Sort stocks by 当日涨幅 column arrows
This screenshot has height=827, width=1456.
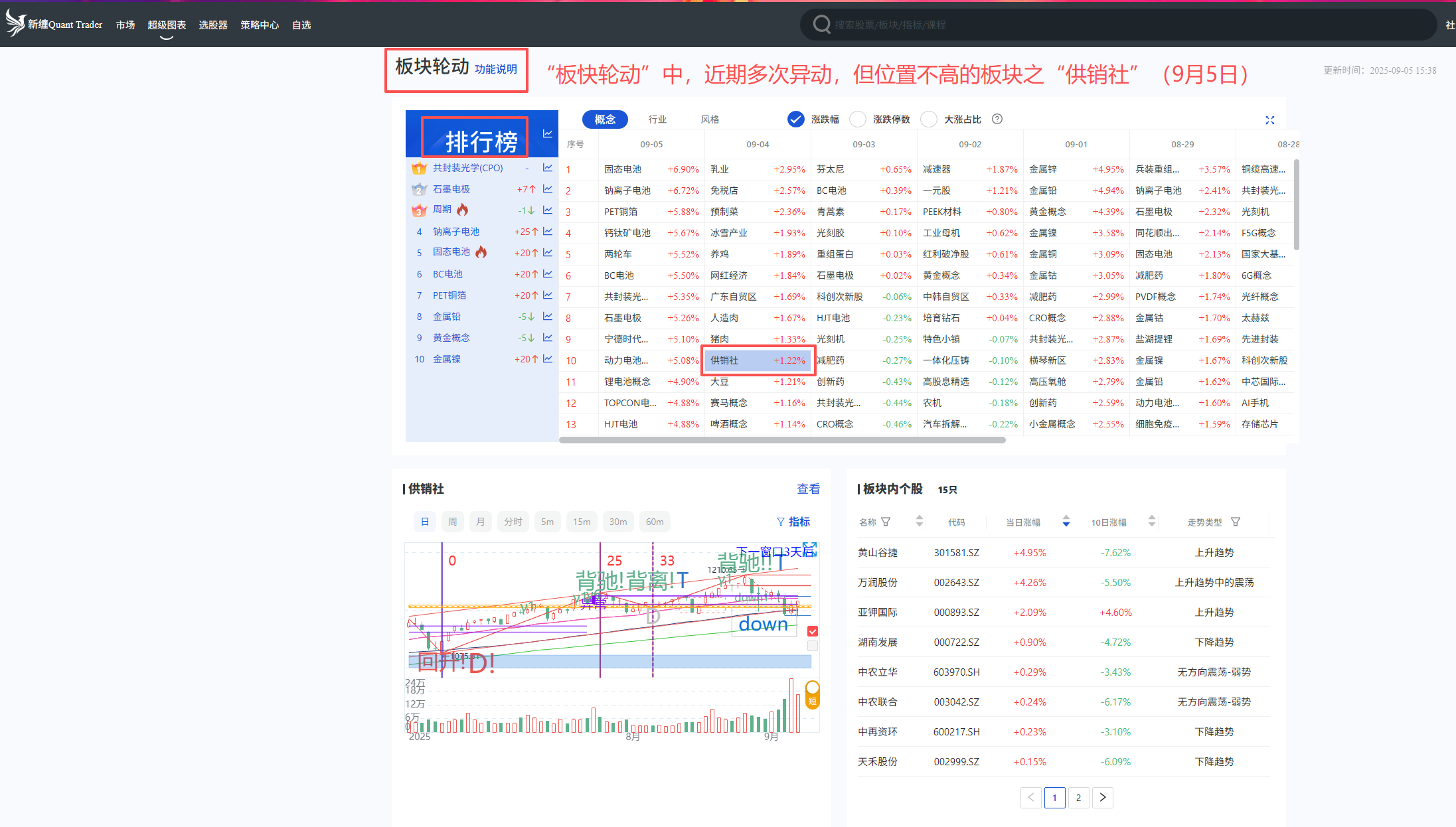pos(1066,522)
